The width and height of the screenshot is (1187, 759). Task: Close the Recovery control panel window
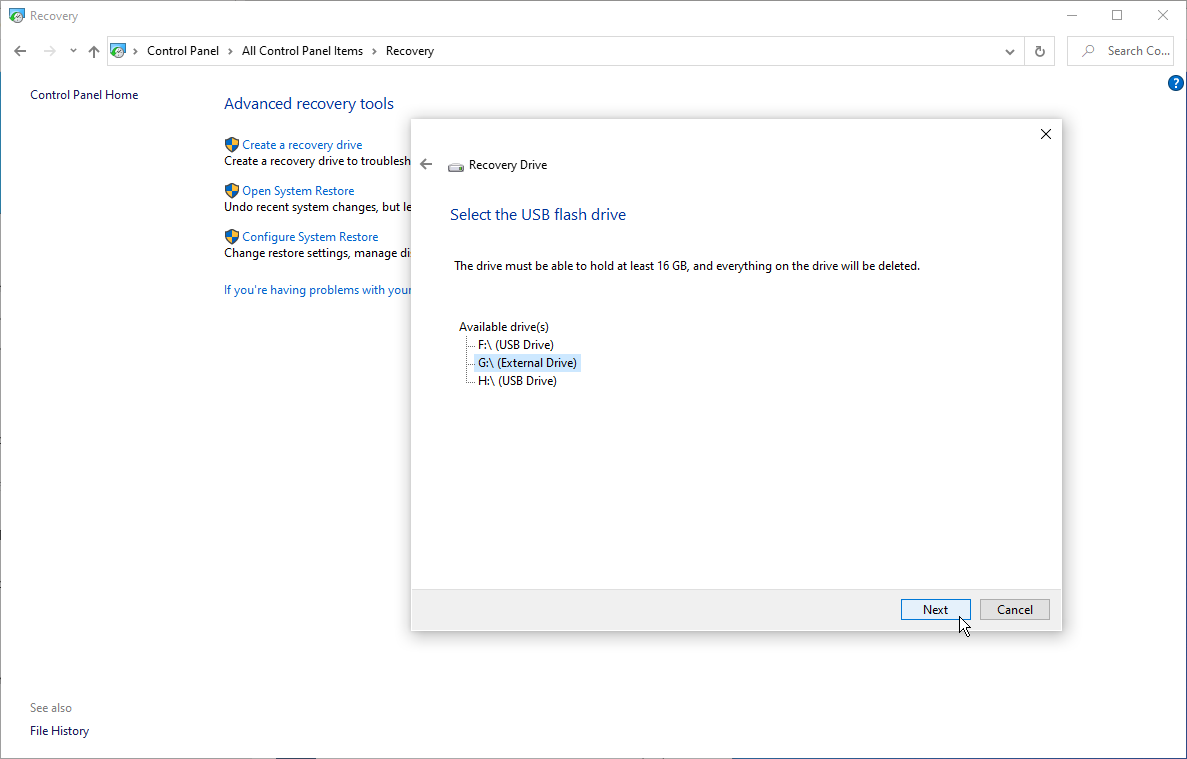1163,15
